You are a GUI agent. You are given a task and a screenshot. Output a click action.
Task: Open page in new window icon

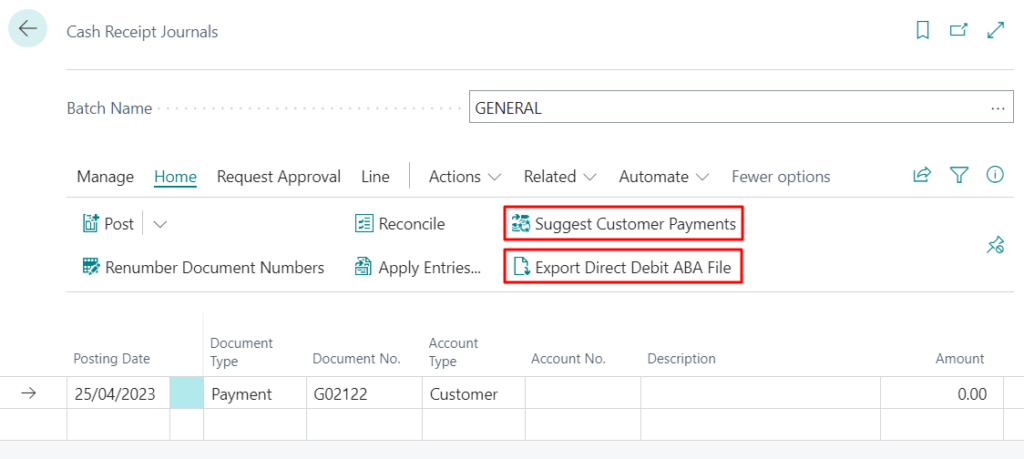point(958,30)
